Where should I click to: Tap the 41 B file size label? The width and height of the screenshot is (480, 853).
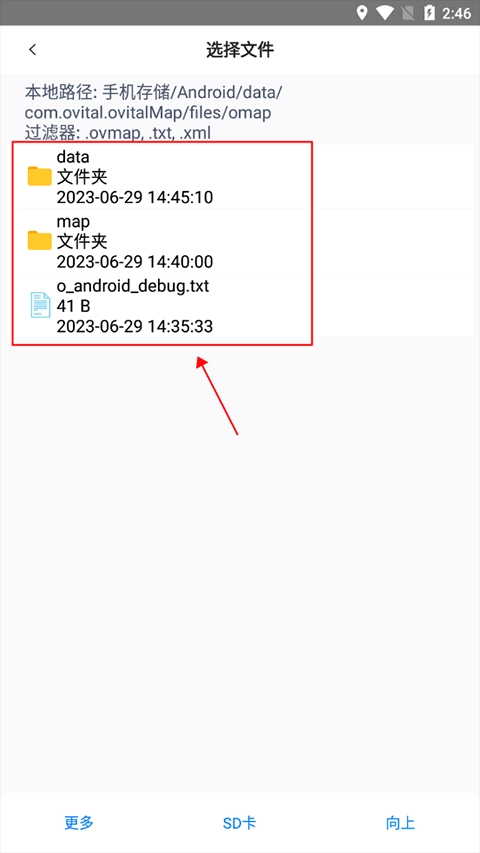tap(73, 306)
